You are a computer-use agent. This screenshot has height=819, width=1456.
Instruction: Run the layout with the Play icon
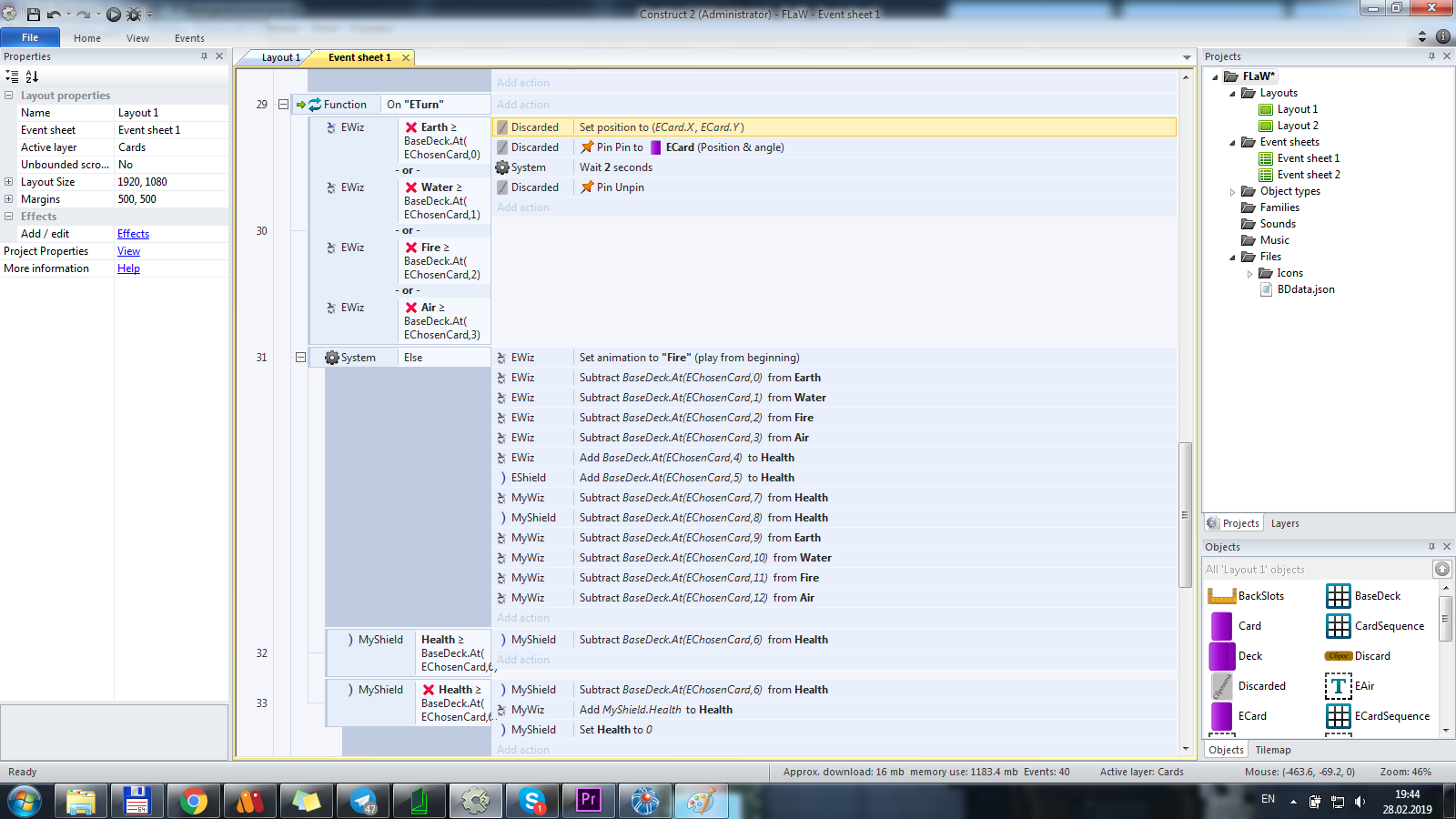click(114, 15)
